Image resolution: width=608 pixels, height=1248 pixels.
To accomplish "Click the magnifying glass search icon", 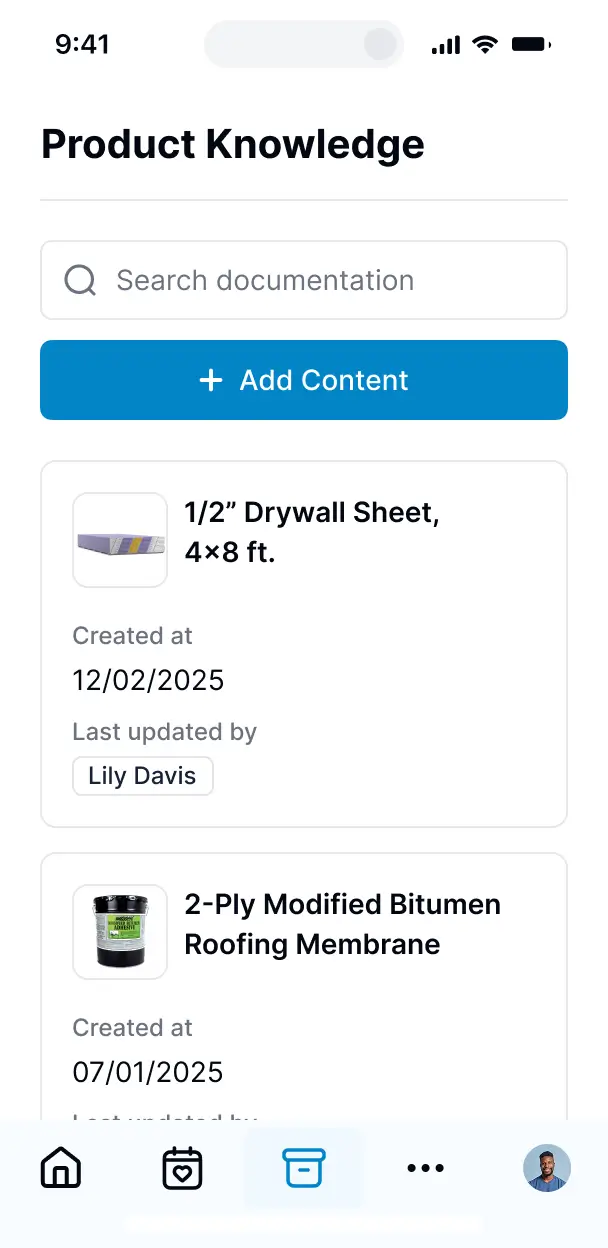I will [79, 280].
